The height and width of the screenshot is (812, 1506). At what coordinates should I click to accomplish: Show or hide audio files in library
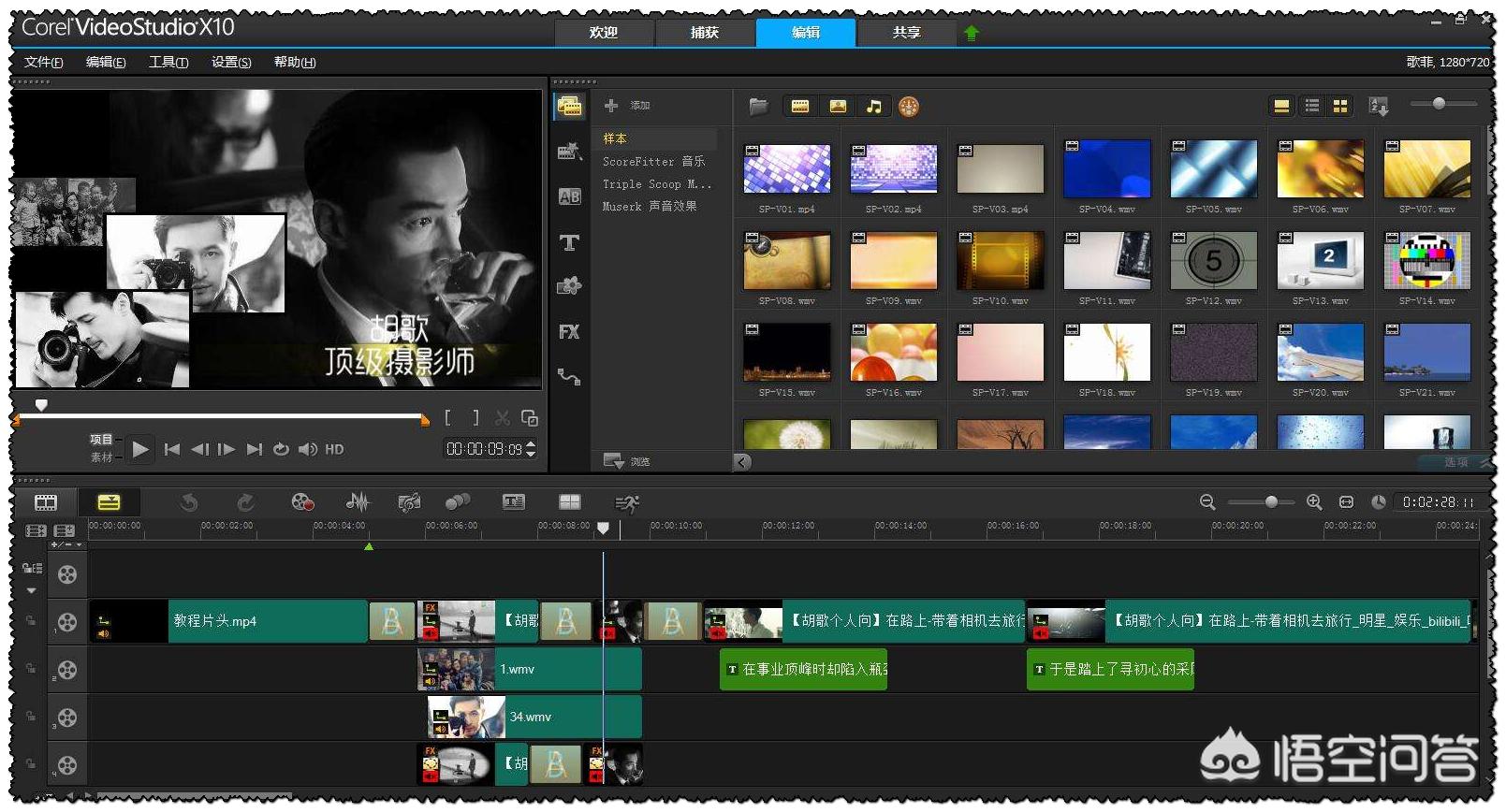(873, 107)
